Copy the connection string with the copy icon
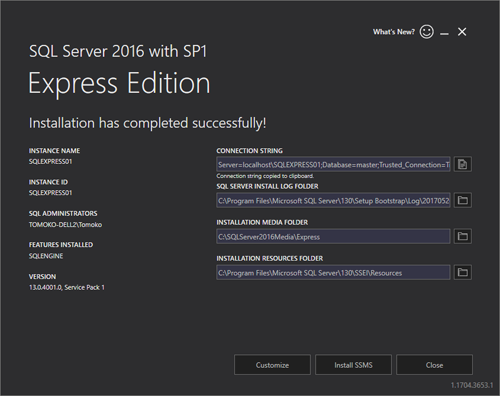The image size is (500, 396). (x=463, y=164)
